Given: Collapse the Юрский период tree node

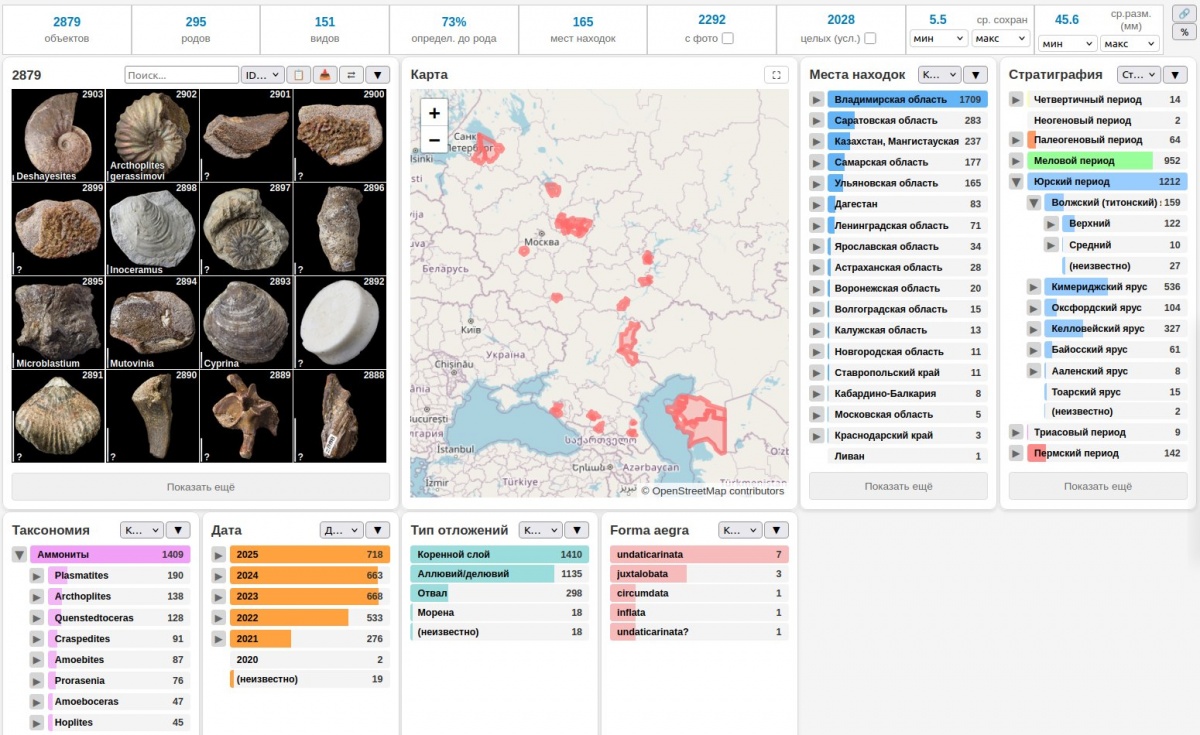Looking at the screenshot, I should point(1016,182).
